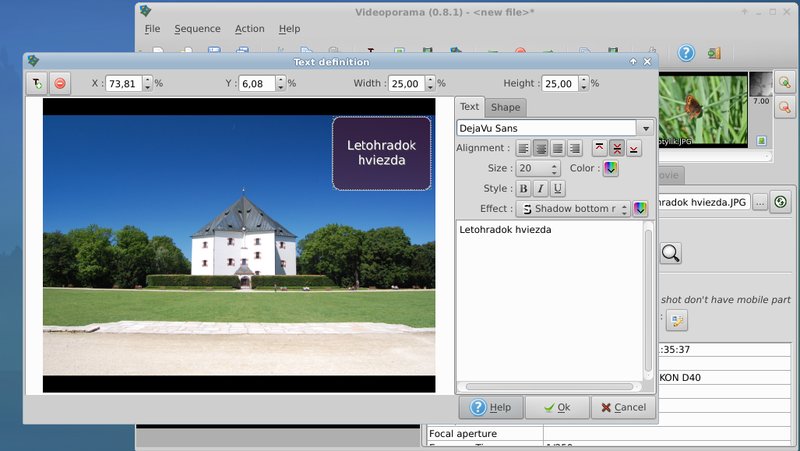Open the Sequence menu
This screenshot has height=451, width=800.
click(197, 29)
